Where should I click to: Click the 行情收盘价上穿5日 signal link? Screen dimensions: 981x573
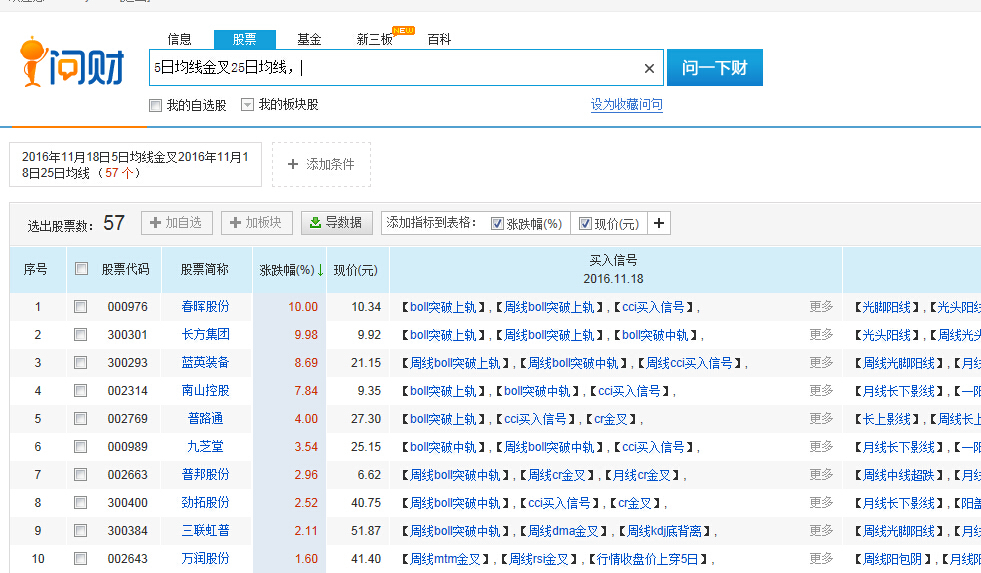[x=647, y=559]
